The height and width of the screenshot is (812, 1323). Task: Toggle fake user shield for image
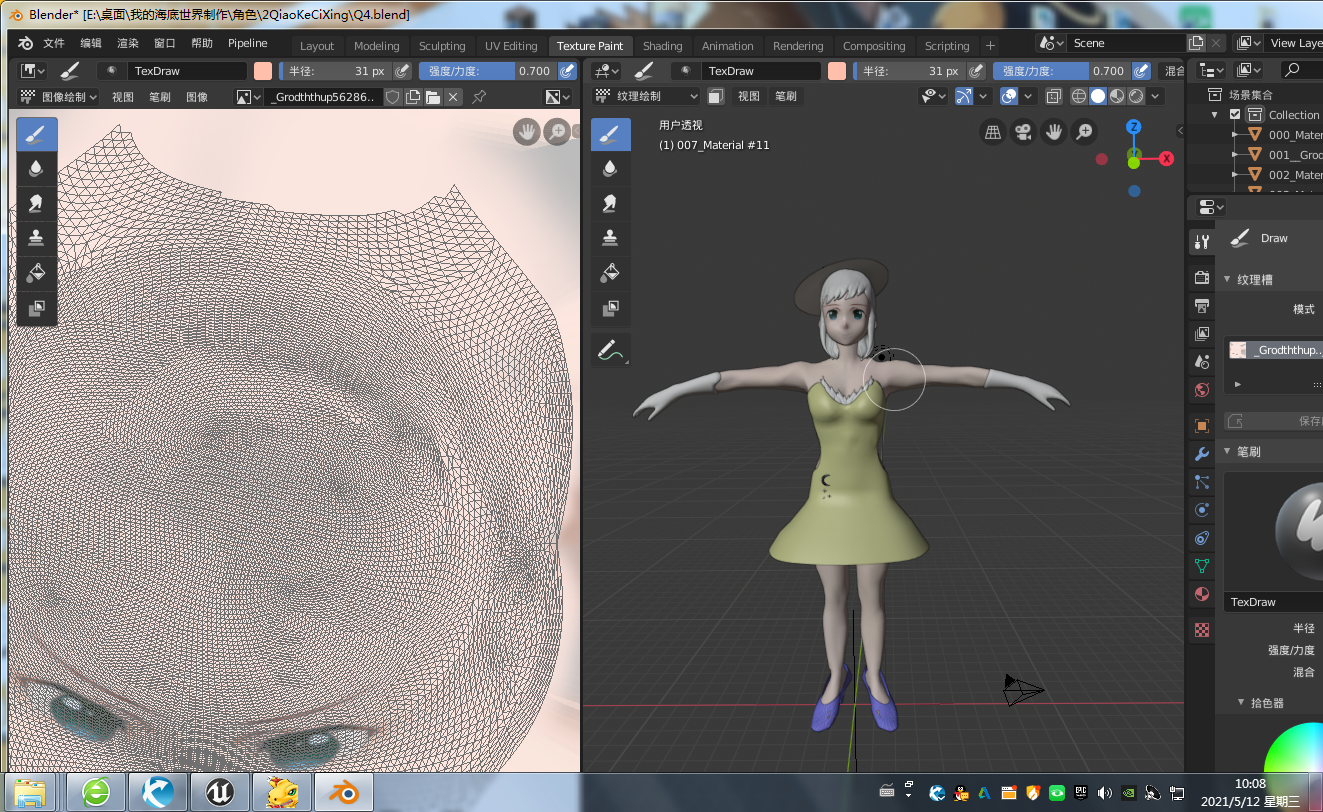[393, 97]
